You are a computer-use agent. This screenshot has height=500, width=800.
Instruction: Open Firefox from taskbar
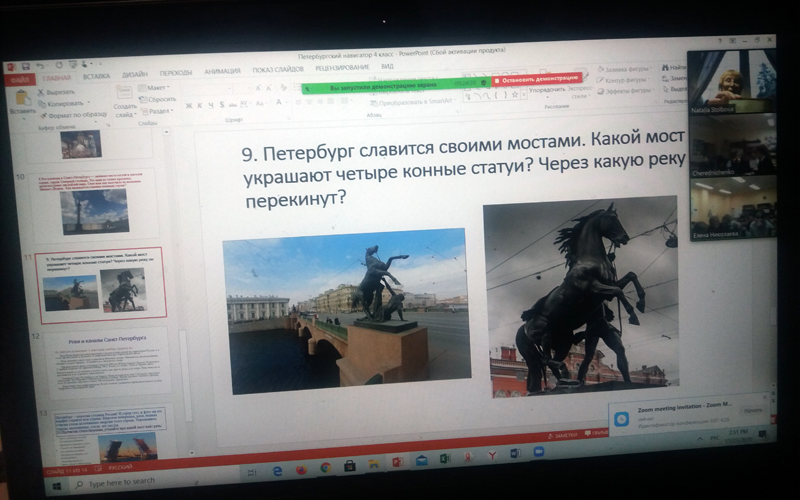(x=302, y=469)
